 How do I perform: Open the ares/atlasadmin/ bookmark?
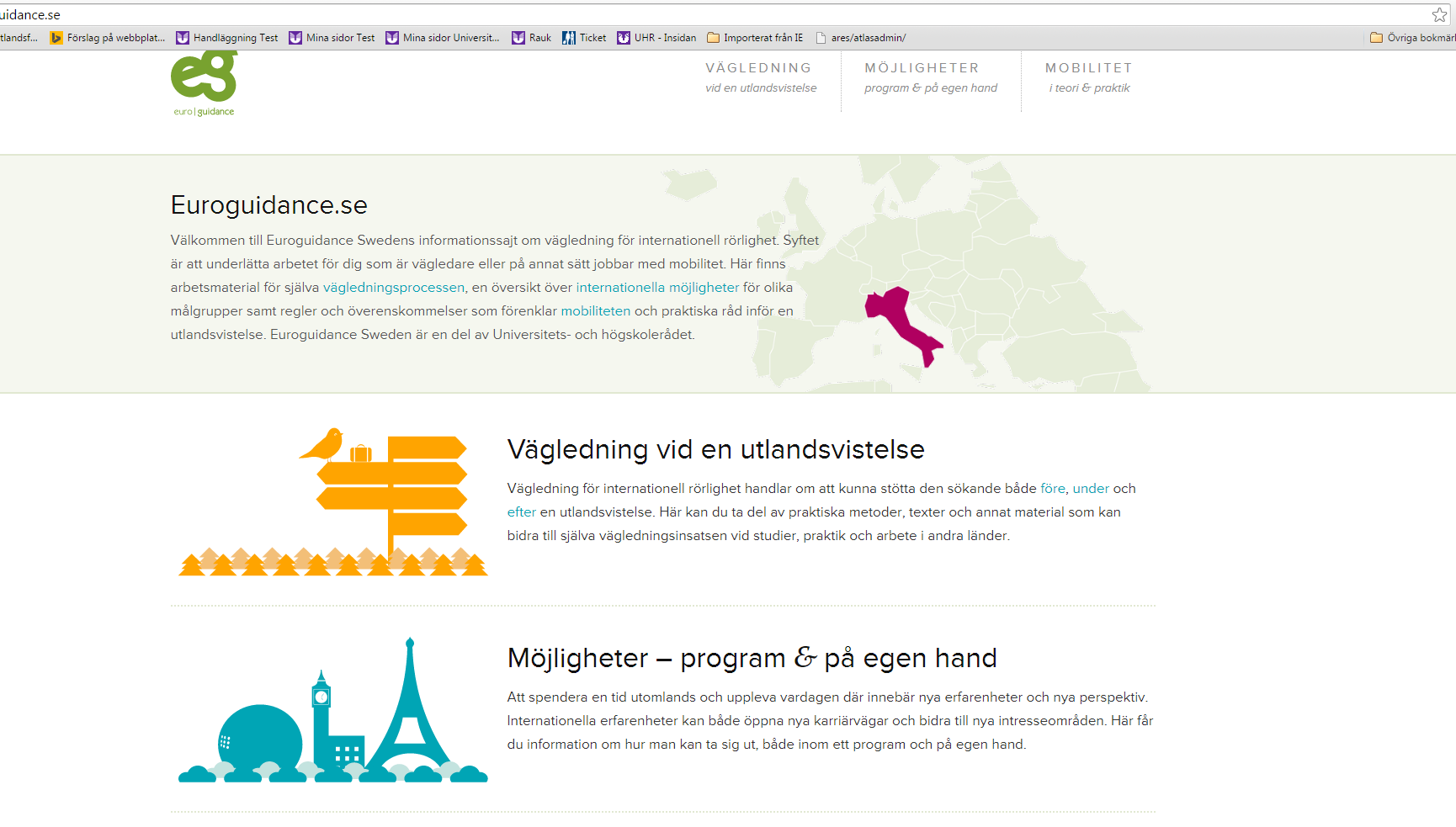pyautogui.click(x=860, y=38)
